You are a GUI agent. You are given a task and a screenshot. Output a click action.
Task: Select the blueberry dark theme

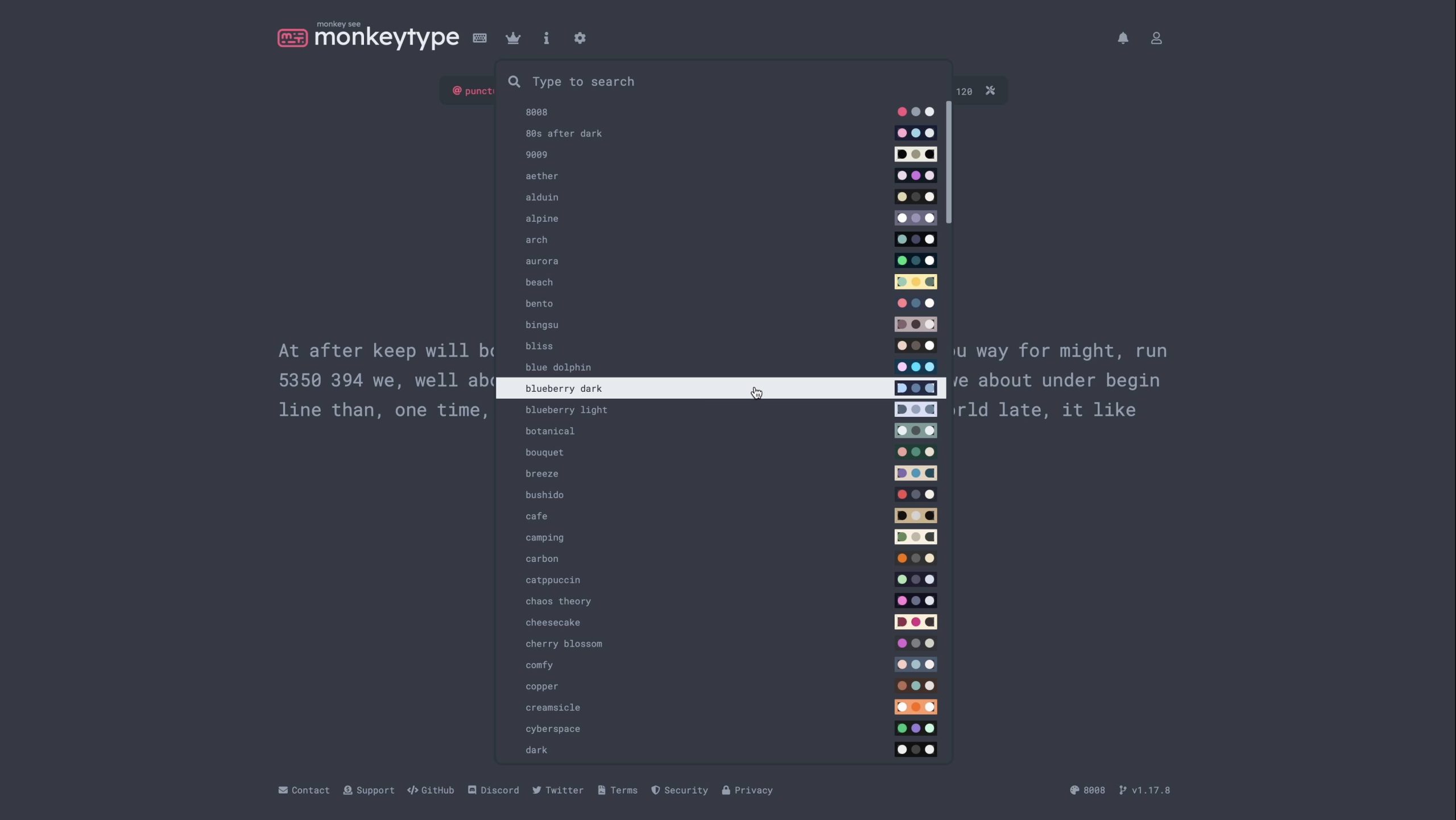[563, 388]
